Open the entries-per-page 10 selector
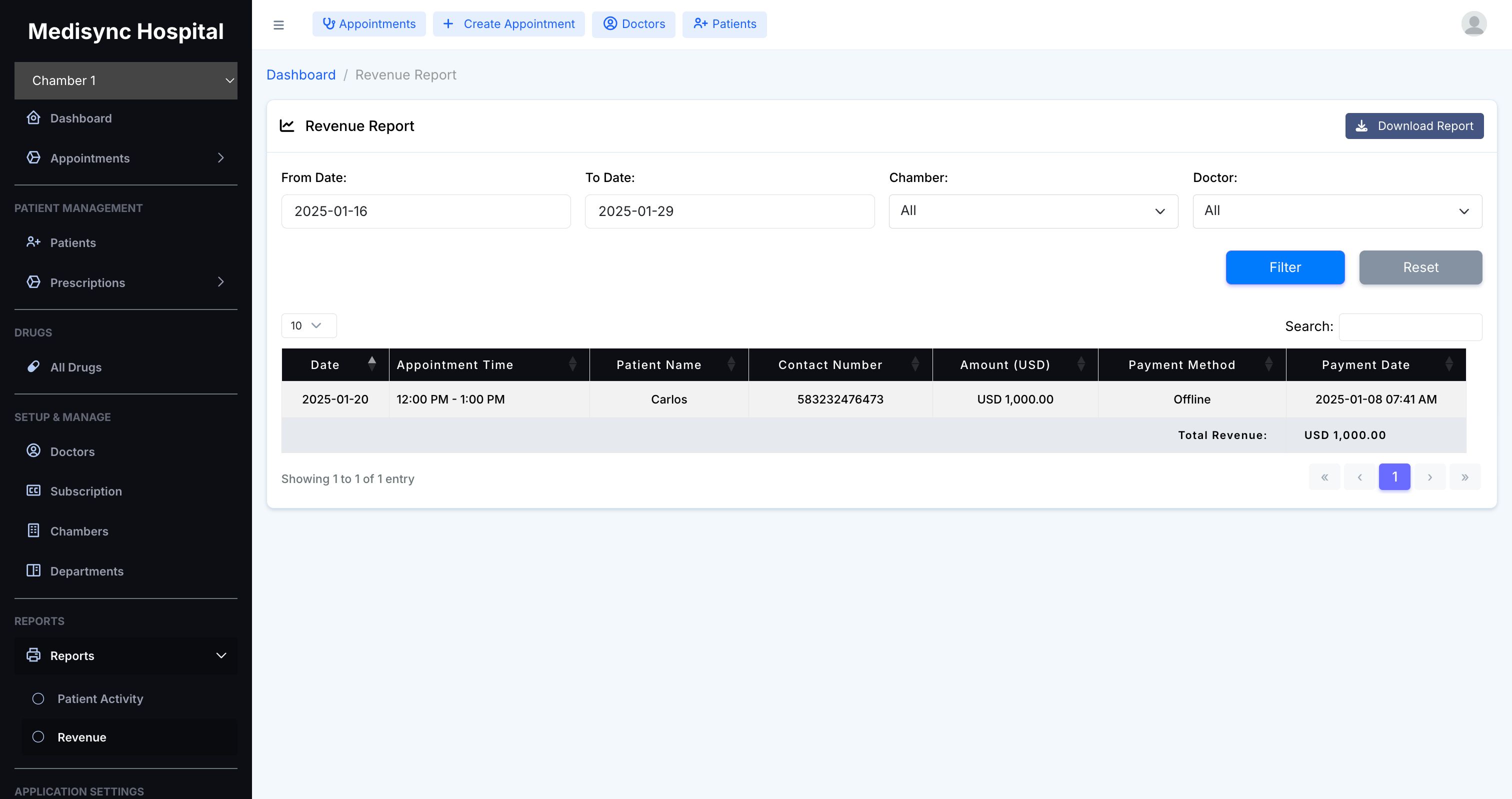The height and width of the screenshot is (799, 1512). pyautogui.click(x=308, y=325)
